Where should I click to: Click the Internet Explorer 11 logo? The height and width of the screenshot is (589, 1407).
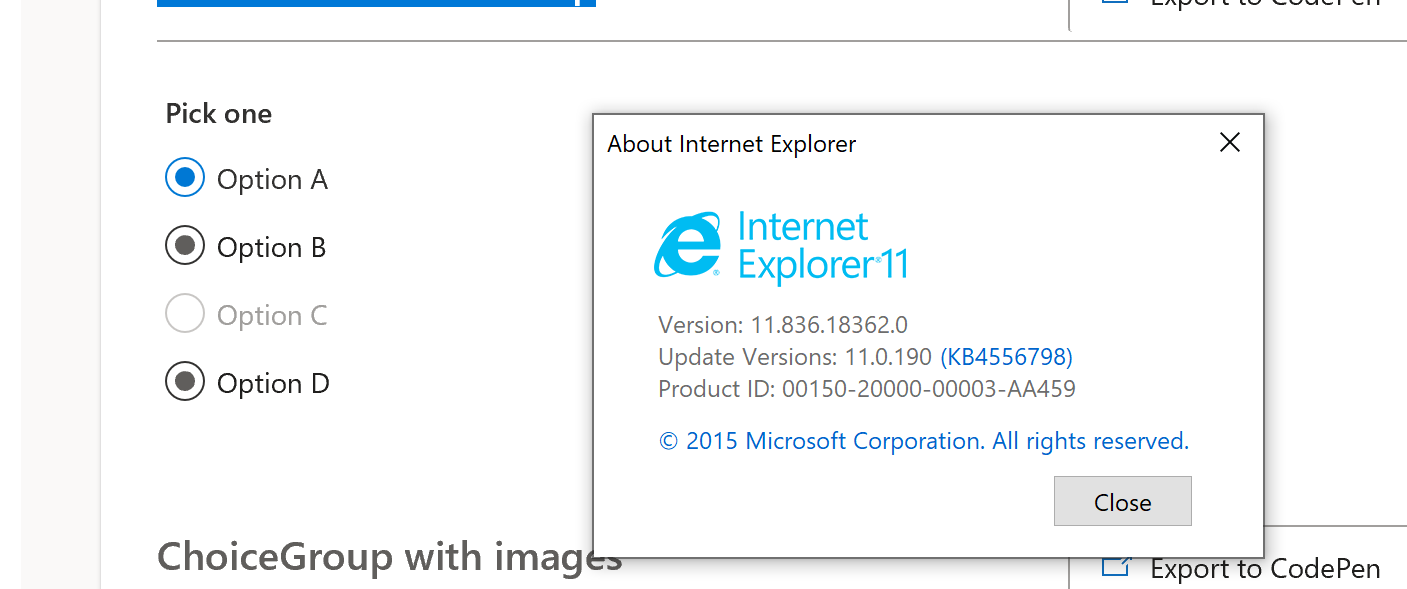click(x=781, y=245)
